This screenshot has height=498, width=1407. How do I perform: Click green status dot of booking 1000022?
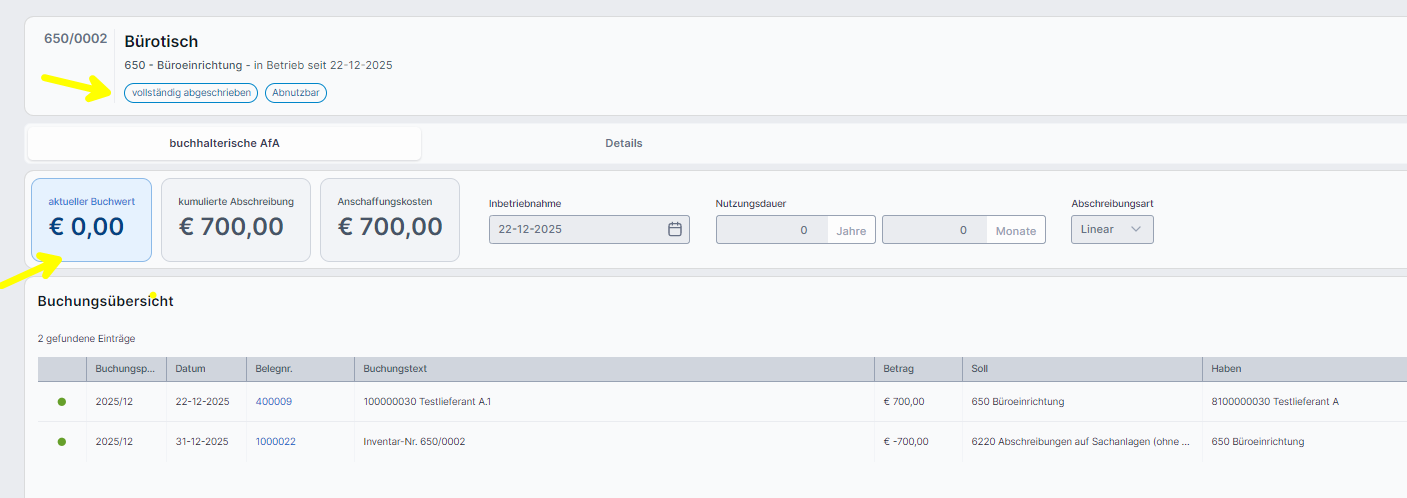click(62, 442)
